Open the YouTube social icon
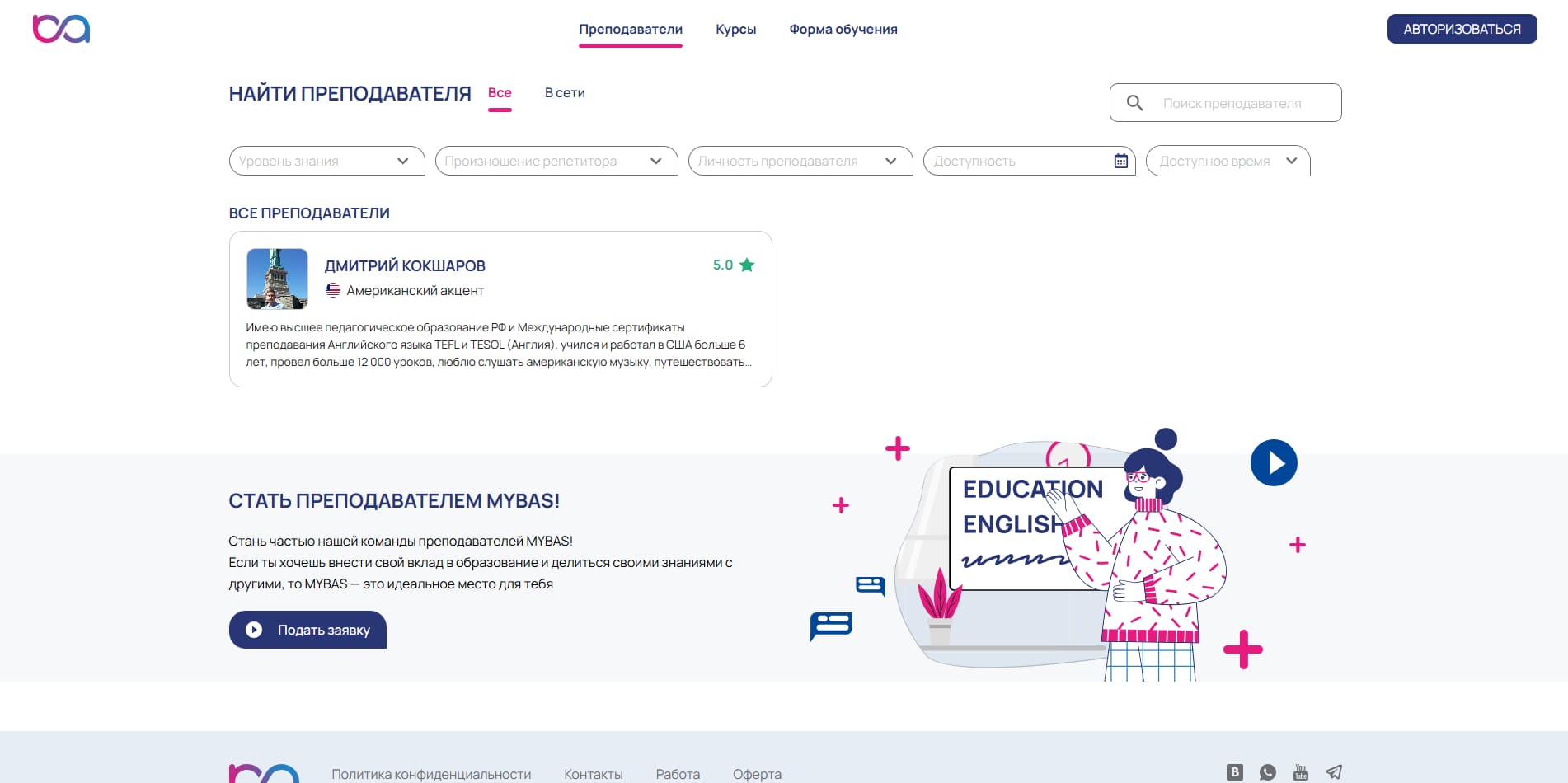The width and height of the screenshot is (1568, 783). pos(1301,772)
